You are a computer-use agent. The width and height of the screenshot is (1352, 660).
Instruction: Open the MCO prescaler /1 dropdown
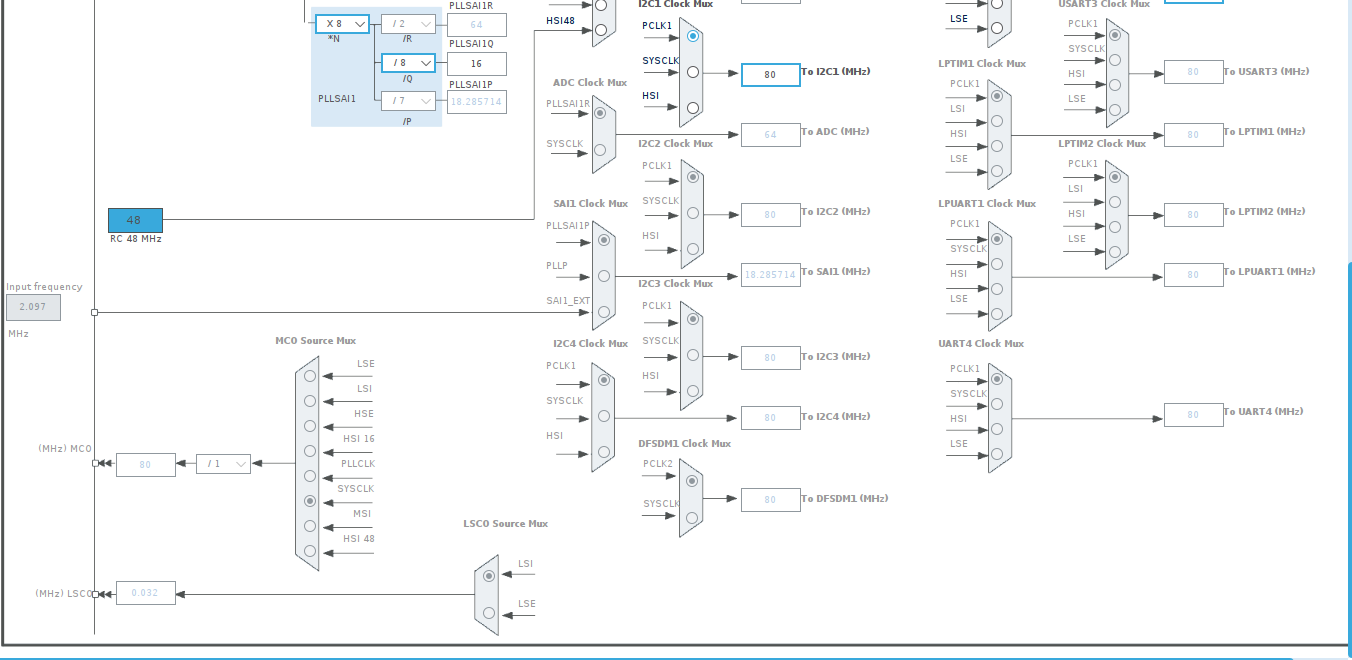coord(222,464)
